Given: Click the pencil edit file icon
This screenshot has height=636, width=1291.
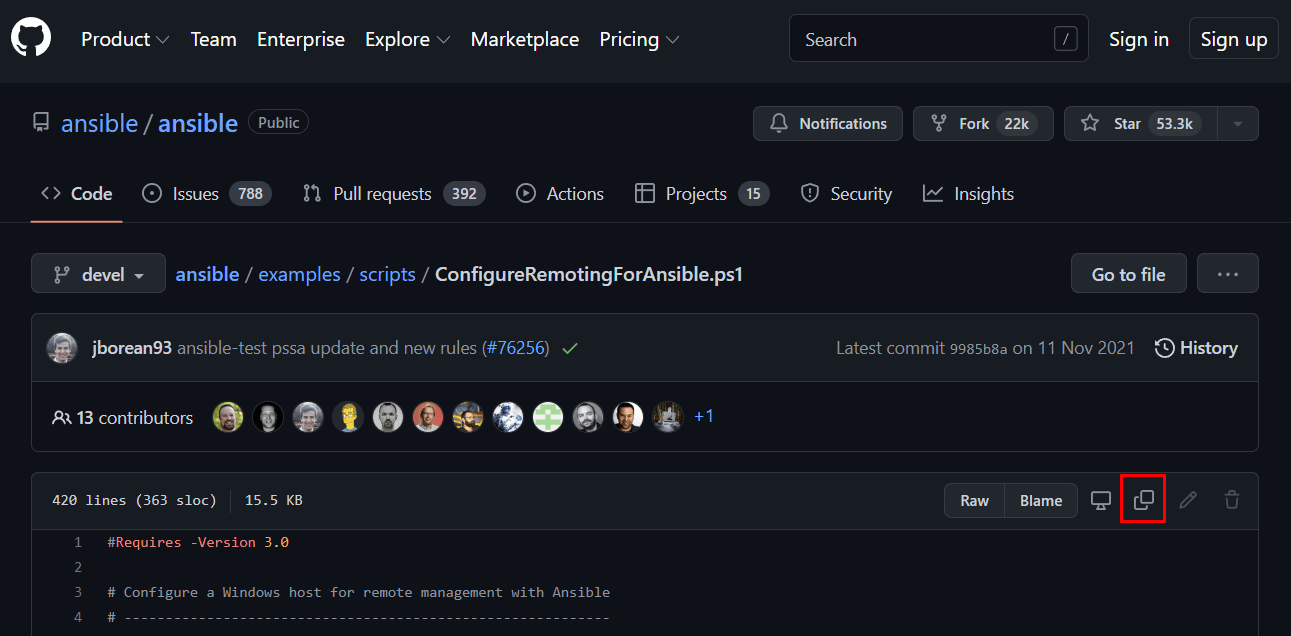Looking at the screenshot, I should (x=1188, y=500).
